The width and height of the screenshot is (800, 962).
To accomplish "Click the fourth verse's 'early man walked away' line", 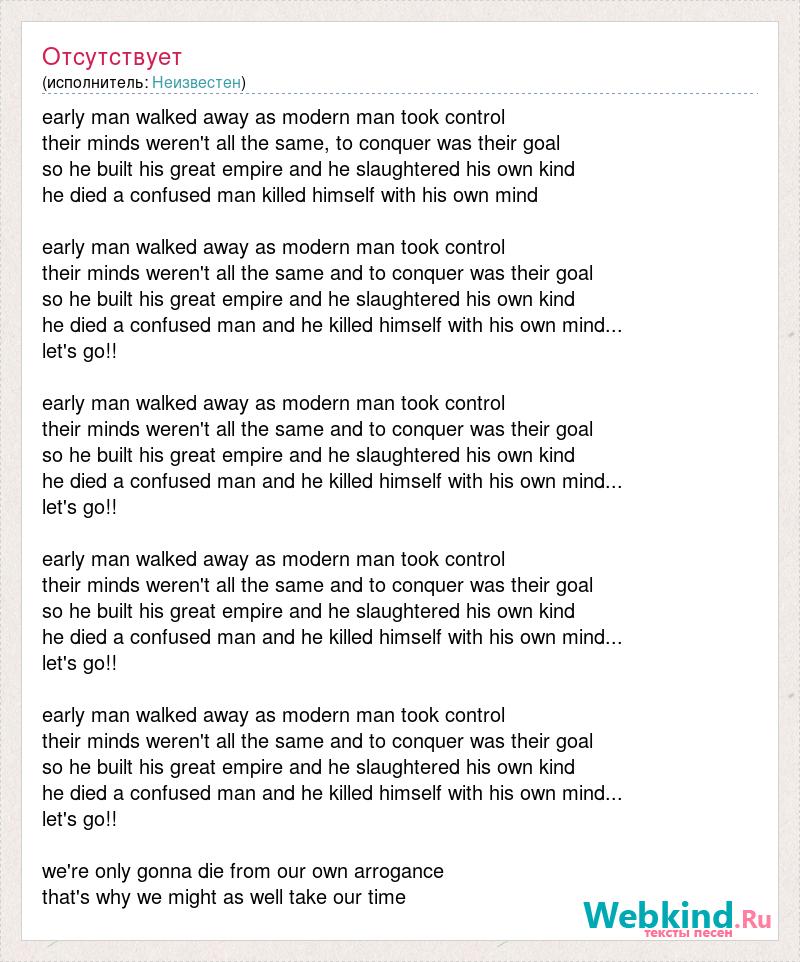I will point(274,560).
